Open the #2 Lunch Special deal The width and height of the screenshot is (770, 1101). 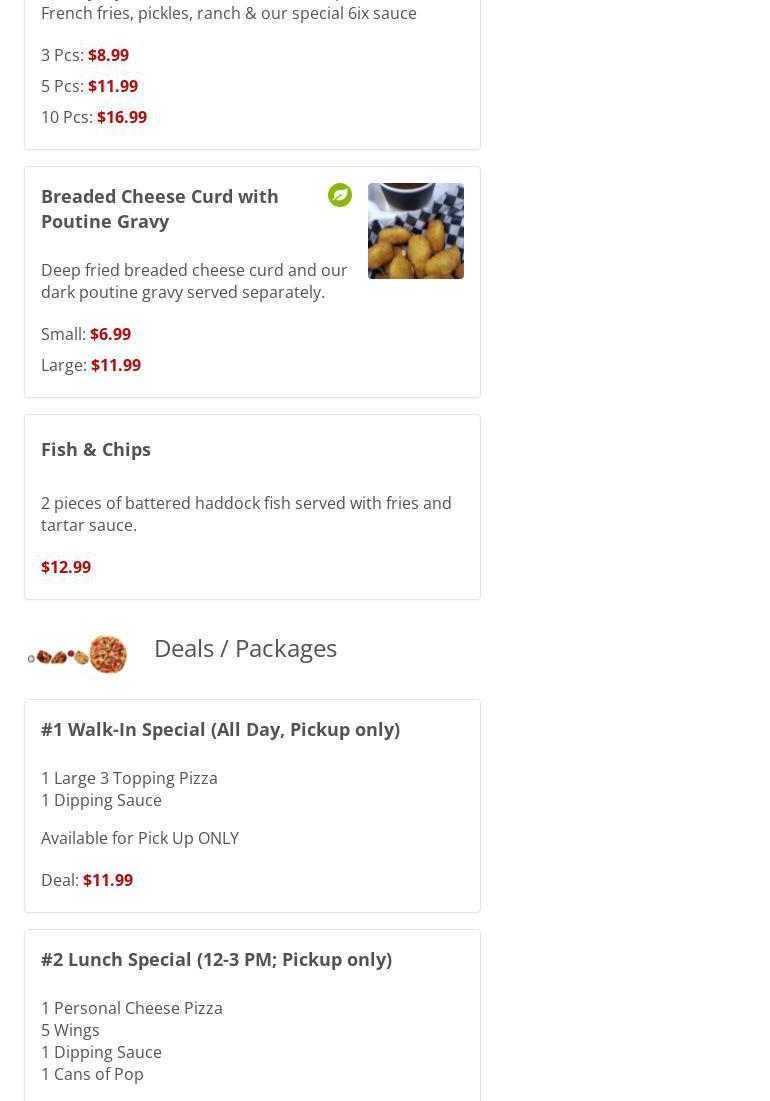(216, 959)
